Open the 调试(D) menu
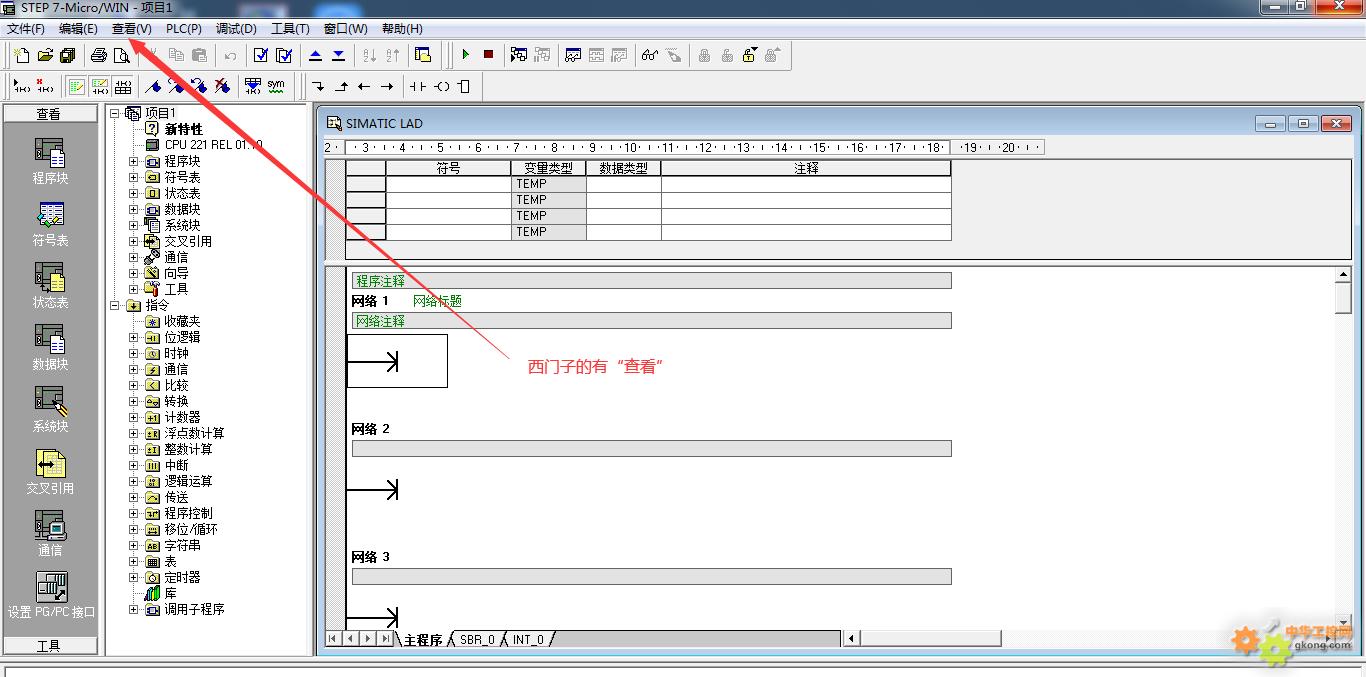The height and width of the screenshot is (677, 1366). [236, 29]
